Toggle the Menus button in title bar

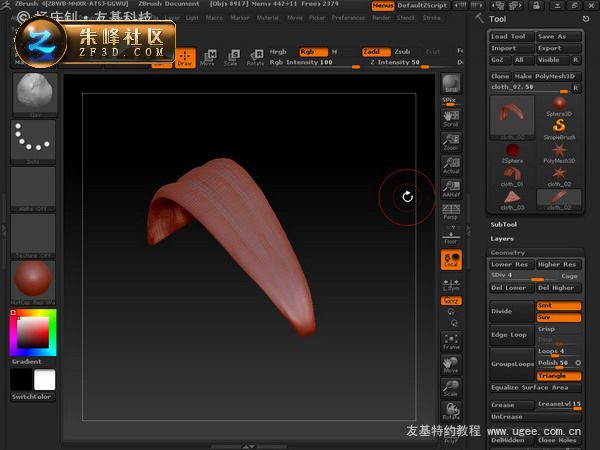(x=383, y=5)
